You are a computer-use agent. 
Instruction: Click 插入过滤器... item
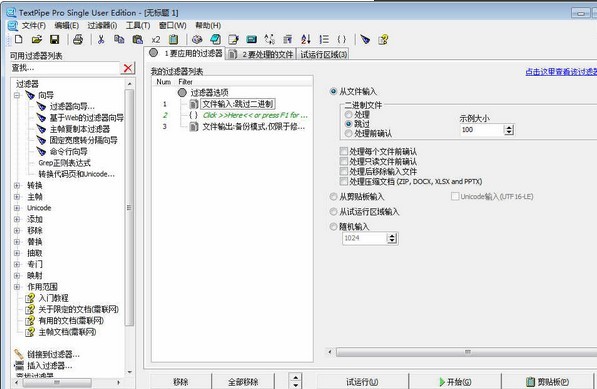coord(49,366)
